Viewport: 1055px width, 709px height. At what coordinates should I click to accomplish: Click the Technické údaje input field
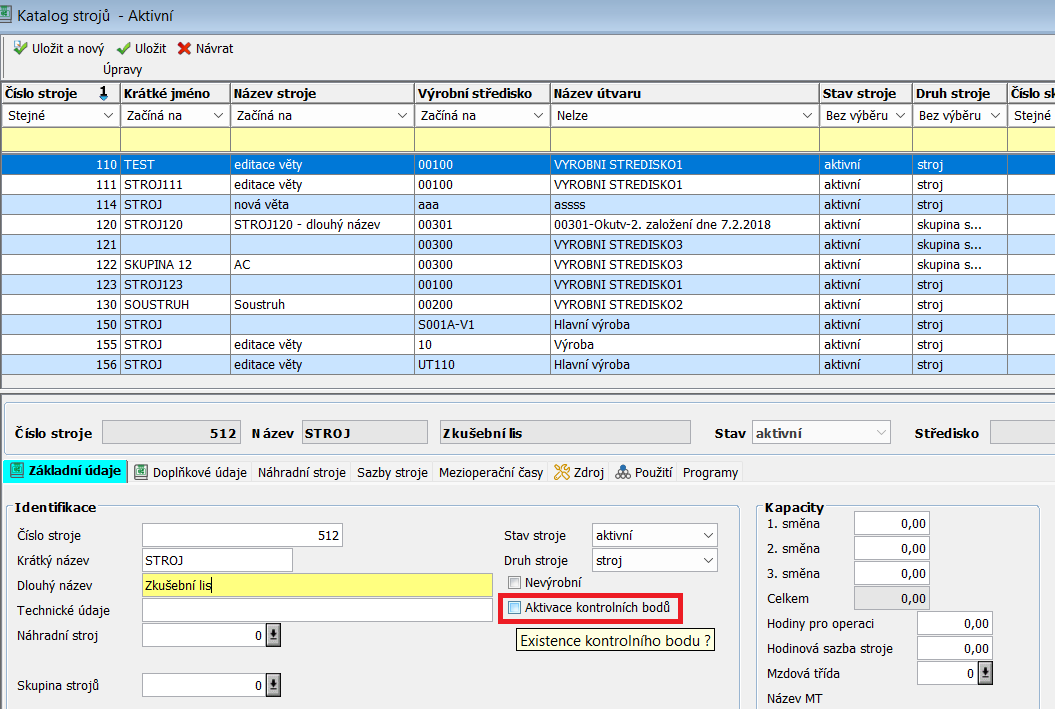tap(317, 610)
